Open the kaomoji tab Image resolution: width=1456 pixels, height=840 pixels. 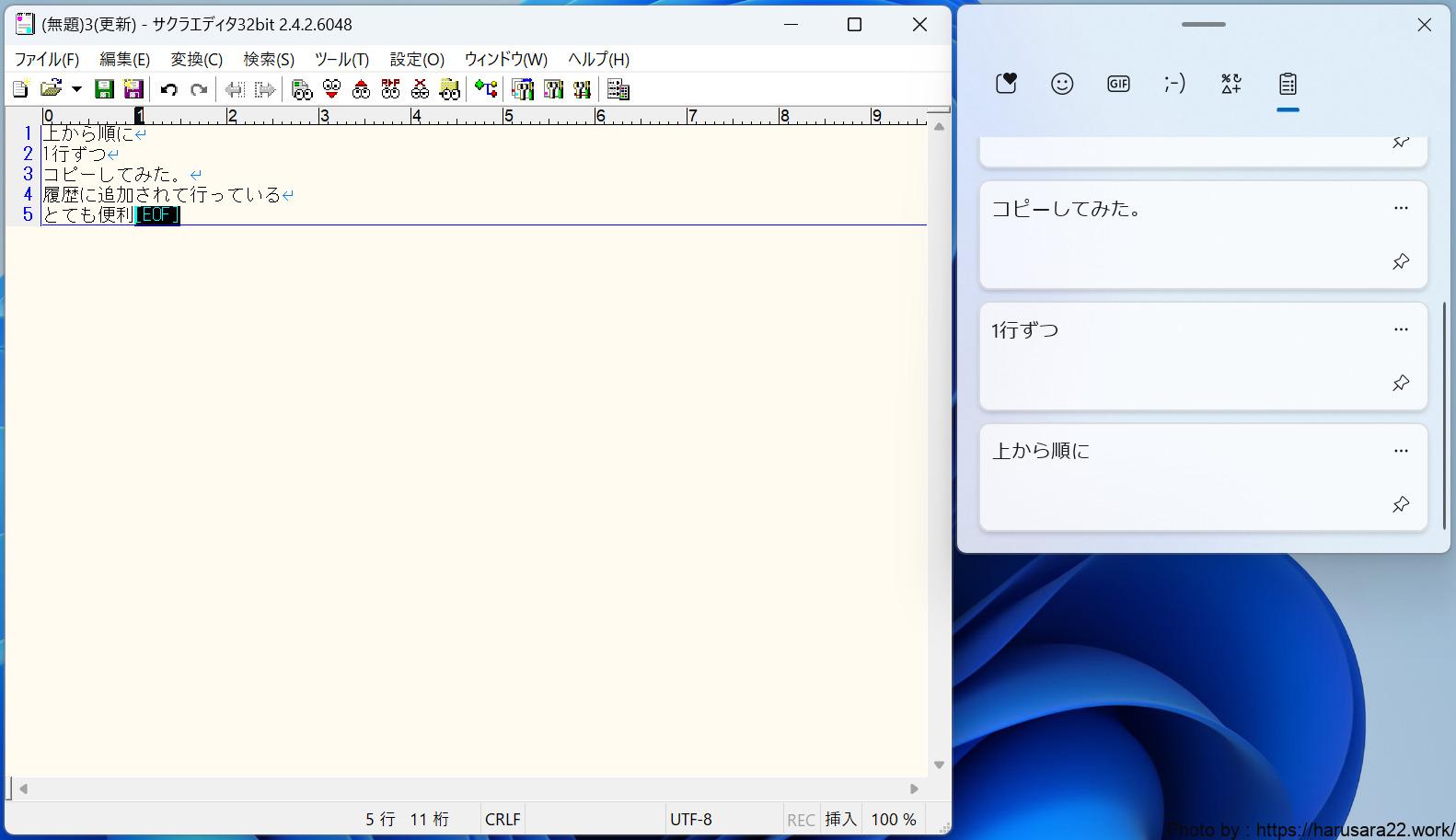pyautogui.click(x=1174, y=85)
